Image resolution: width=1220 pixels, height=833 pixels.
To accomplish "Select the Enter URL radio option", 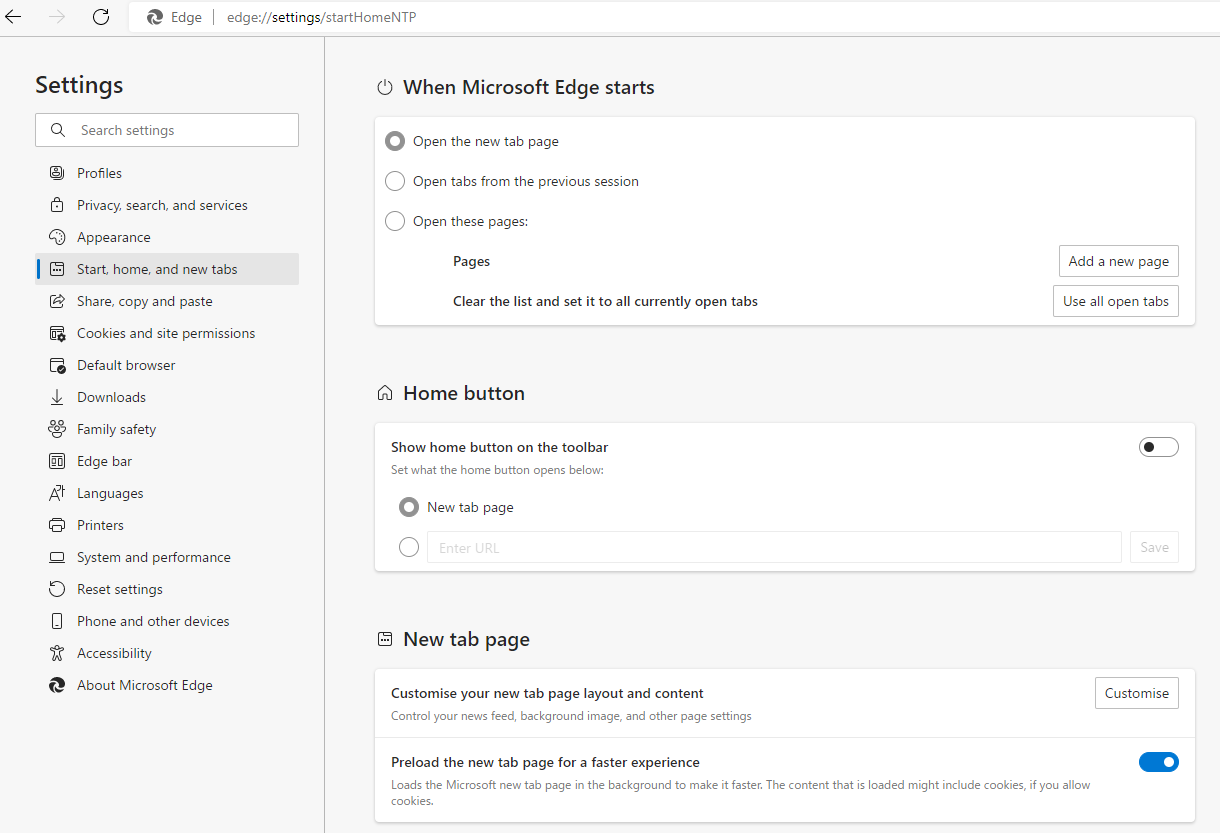I will (409, 547).
